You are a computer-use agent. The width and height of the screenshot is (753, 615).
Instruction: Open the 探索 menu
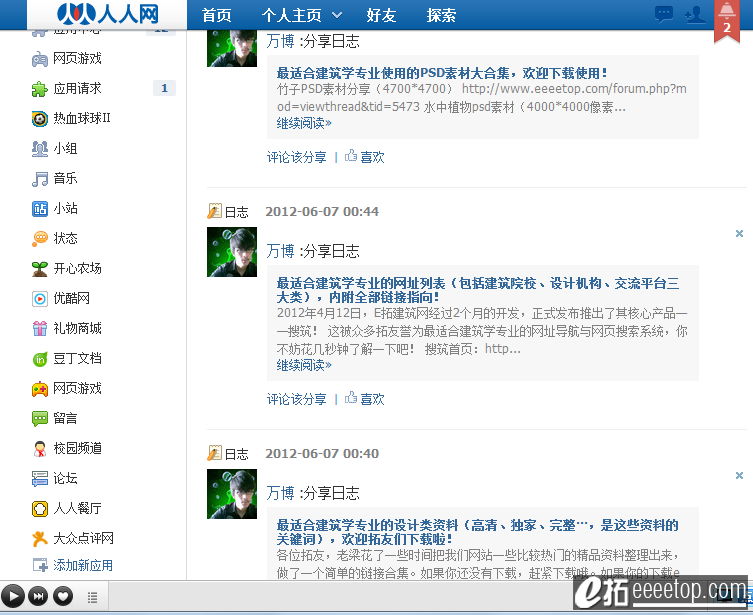click(x=441, y=15)
